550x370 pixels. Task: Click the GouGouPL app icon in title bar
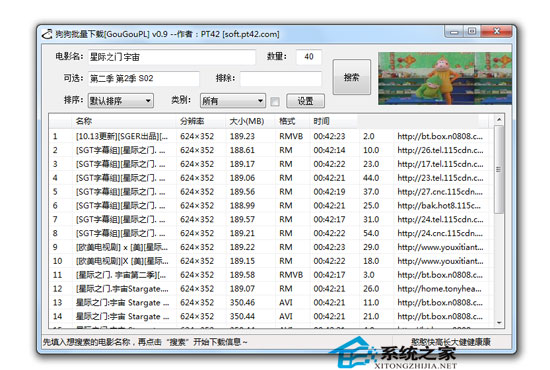click(47, 34)
